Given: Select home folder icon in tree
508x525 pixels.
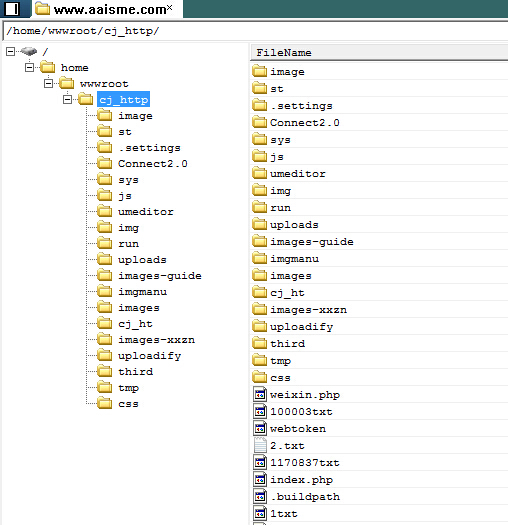Looking at the screenshot, I should point(48,67).
